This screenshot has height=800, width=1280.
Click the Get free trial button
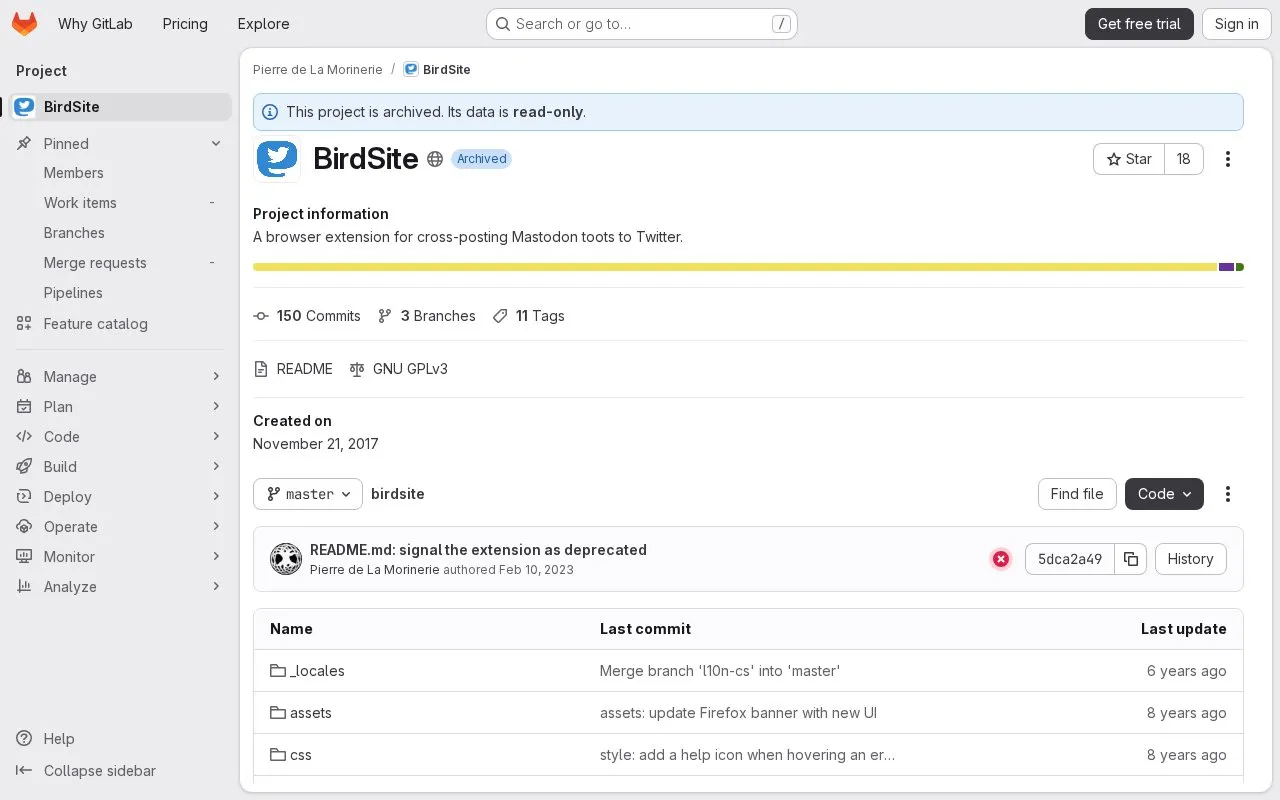click(1139, 24)
